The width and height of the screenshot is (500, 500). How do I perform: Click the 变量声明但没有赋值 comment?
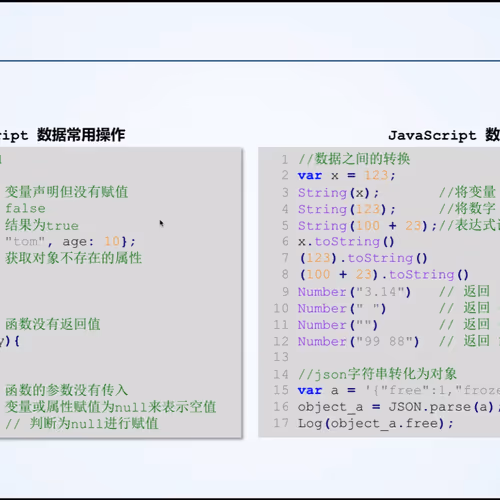click(x=67, y=192)
